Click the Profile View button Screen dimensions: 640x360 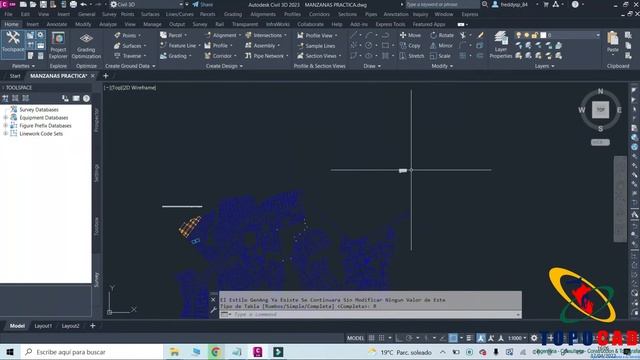pos(318,36)
